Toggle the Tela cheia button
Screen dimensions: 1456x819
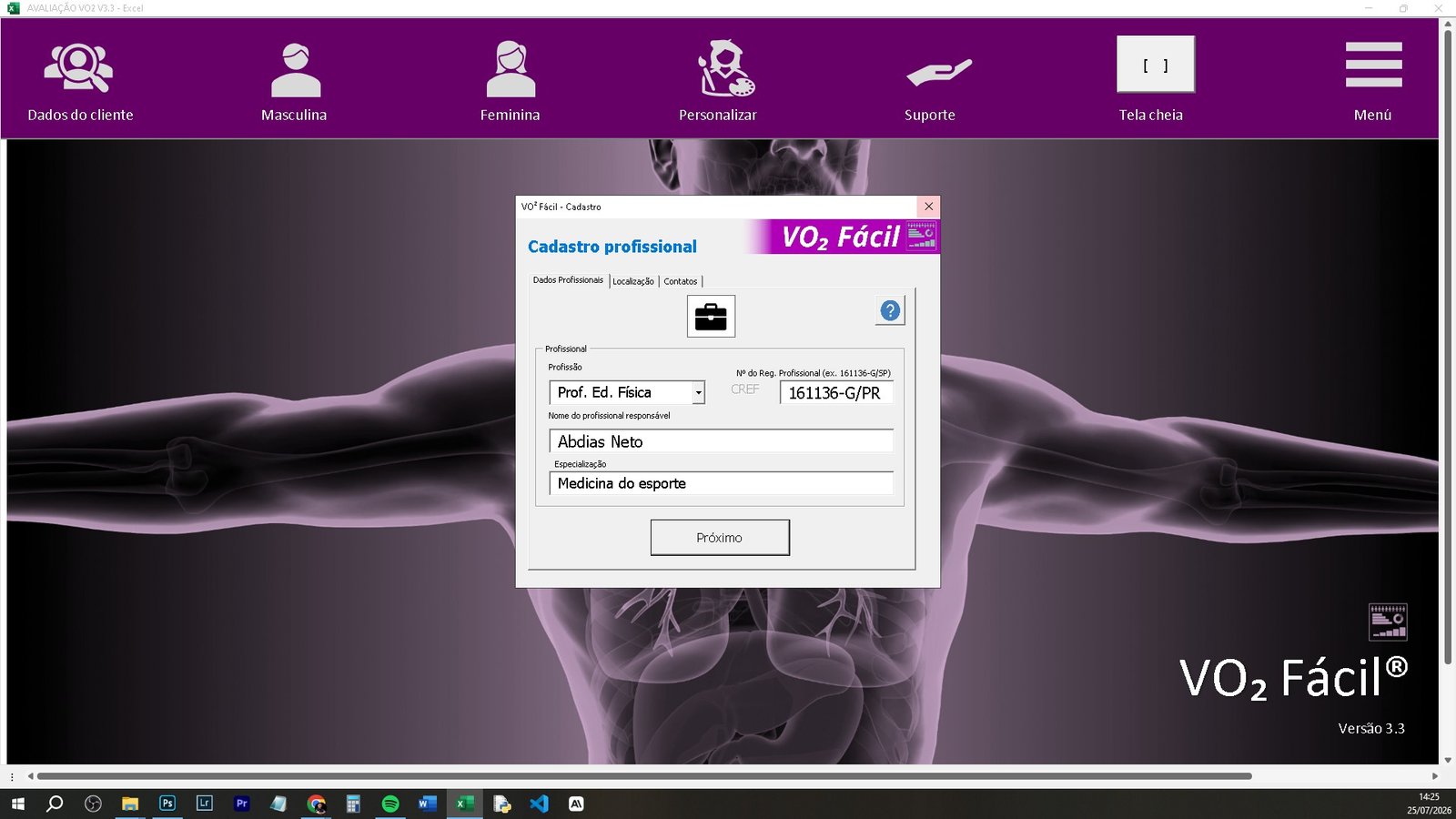(x=1156, y=65)
